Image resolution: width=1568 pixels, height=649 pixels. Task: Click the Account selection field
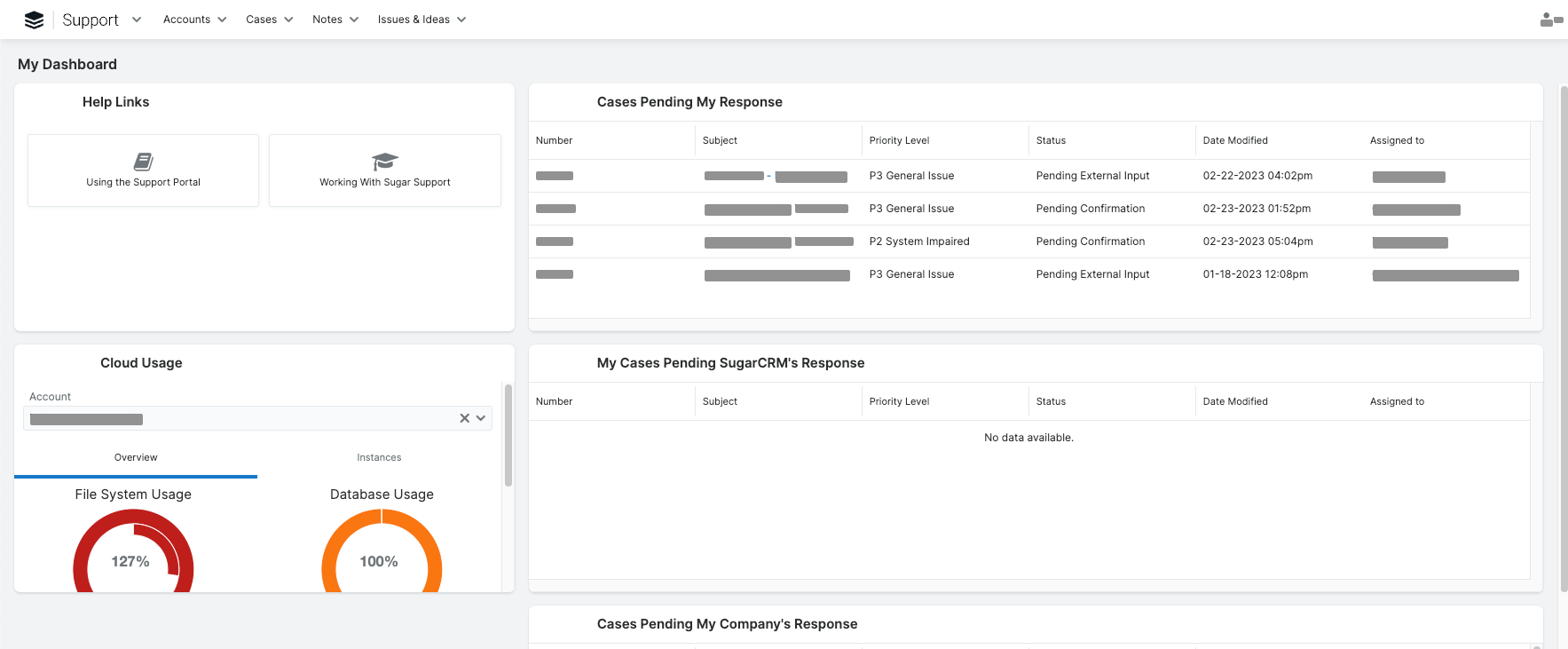point(257,418)
